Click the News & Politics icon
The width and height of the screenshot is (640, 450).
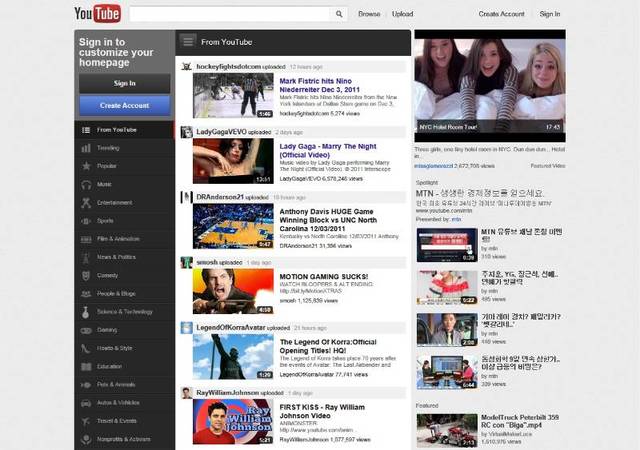[86, 258]
